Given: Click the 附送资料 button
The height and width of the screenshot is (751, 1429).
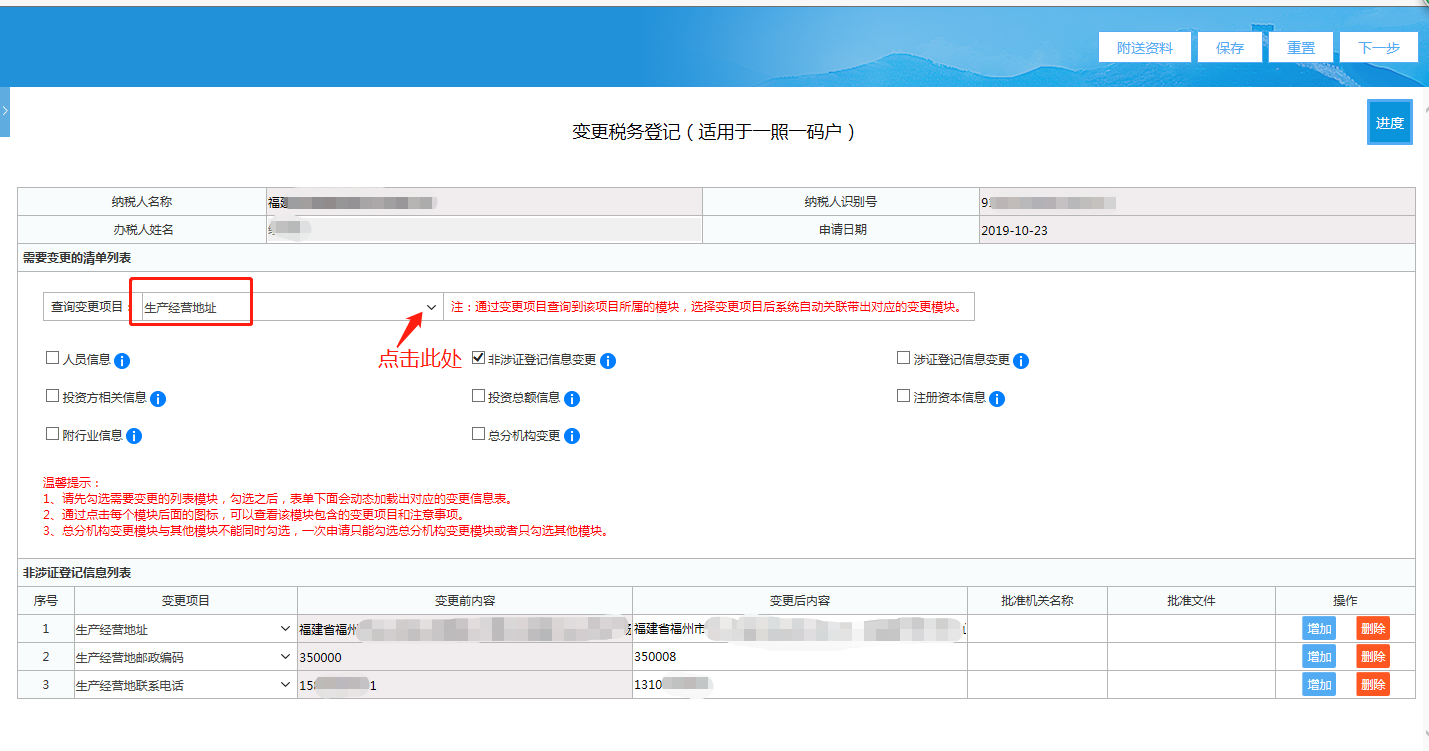Looking at the screenshot, I should point(1145,48).
